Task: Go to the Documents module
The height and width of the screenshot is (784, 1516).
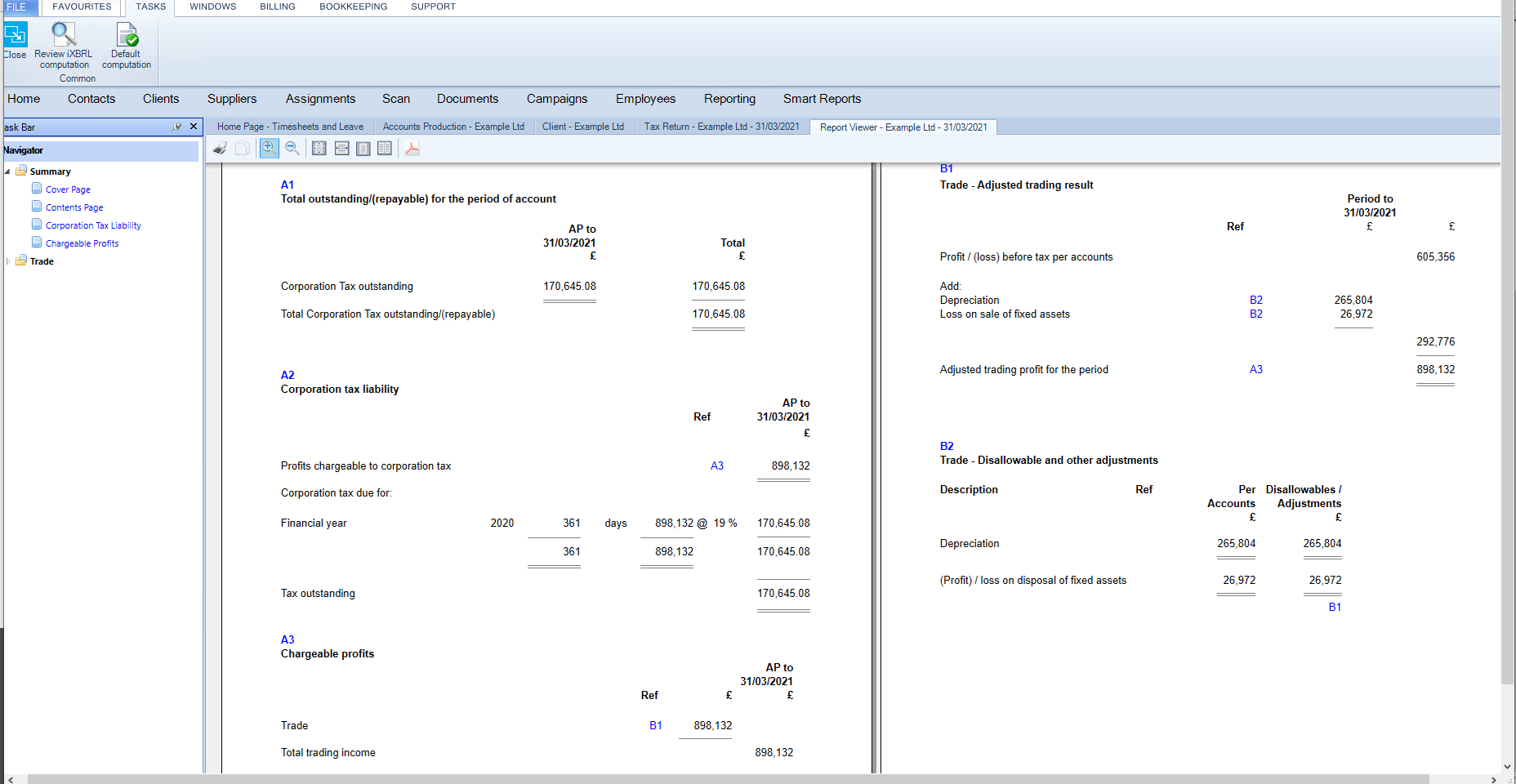Action: point(467,99)
